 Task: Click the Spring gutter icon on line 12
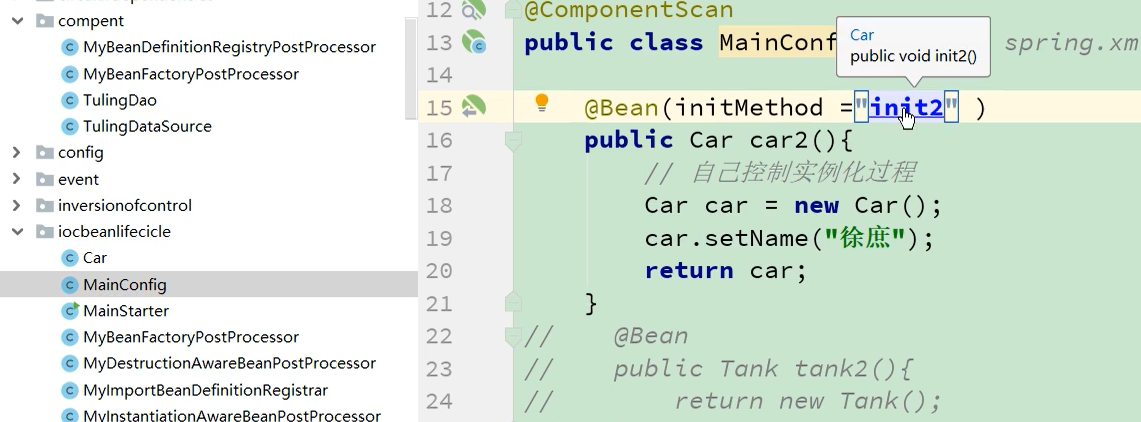pos(473,10)
